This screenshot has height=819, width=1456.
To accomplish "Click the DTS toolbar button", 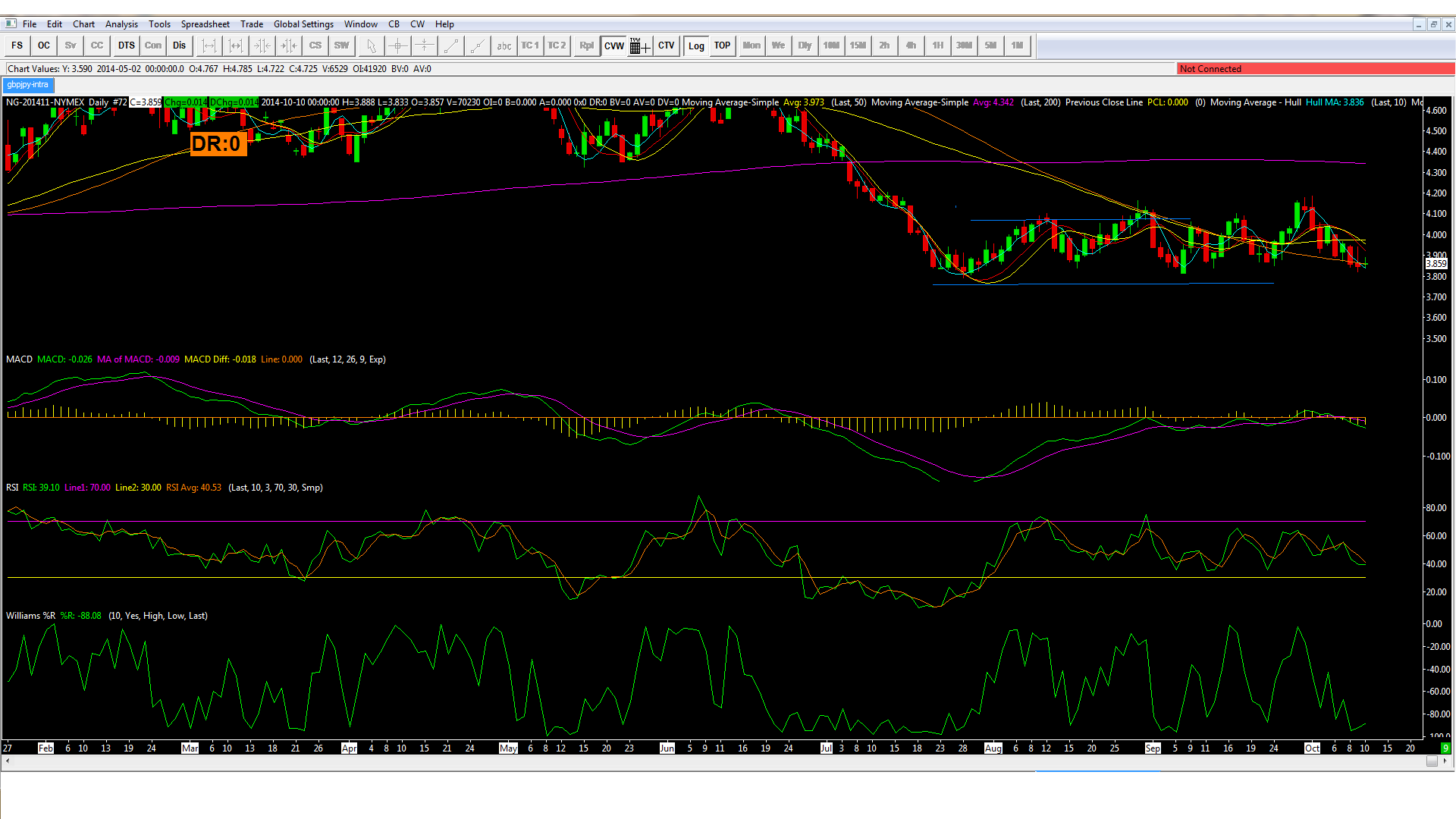I will (126, 45).
